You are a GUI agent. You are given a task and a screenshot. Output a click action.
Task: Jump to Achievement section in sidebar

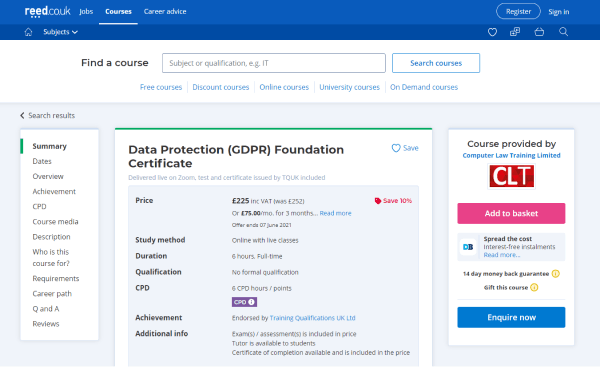54,192
